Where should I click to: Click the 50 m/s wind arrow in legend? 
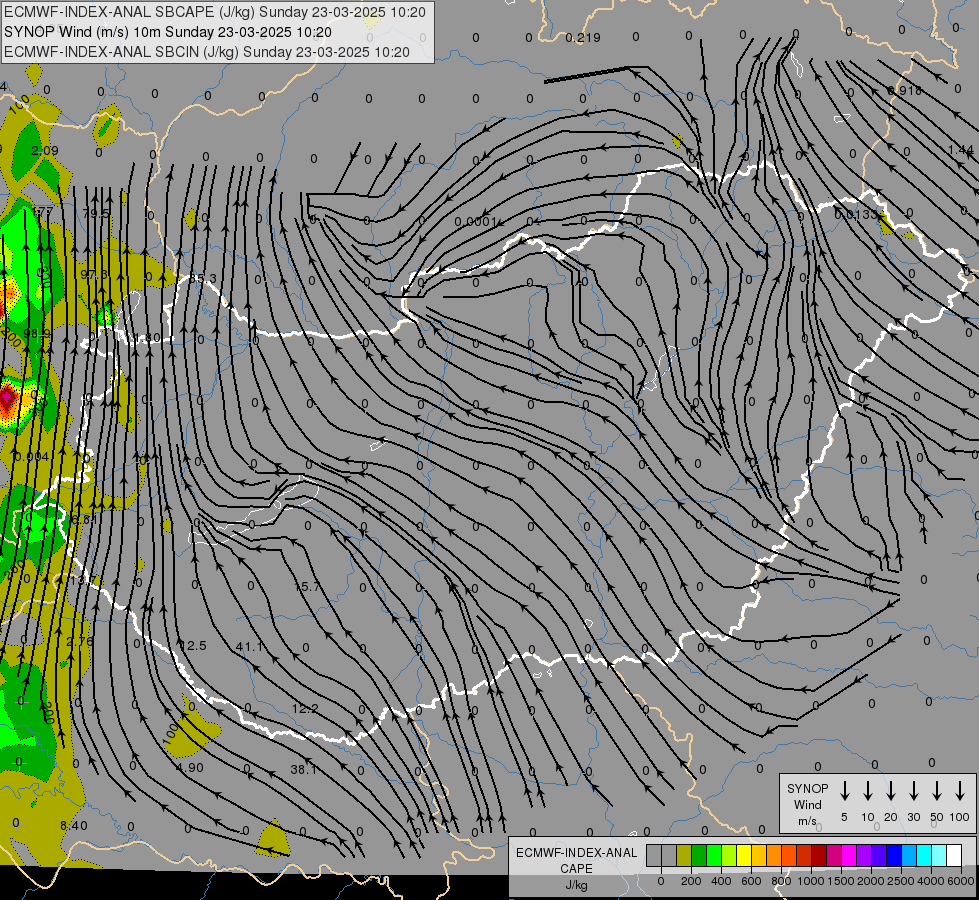937,791
